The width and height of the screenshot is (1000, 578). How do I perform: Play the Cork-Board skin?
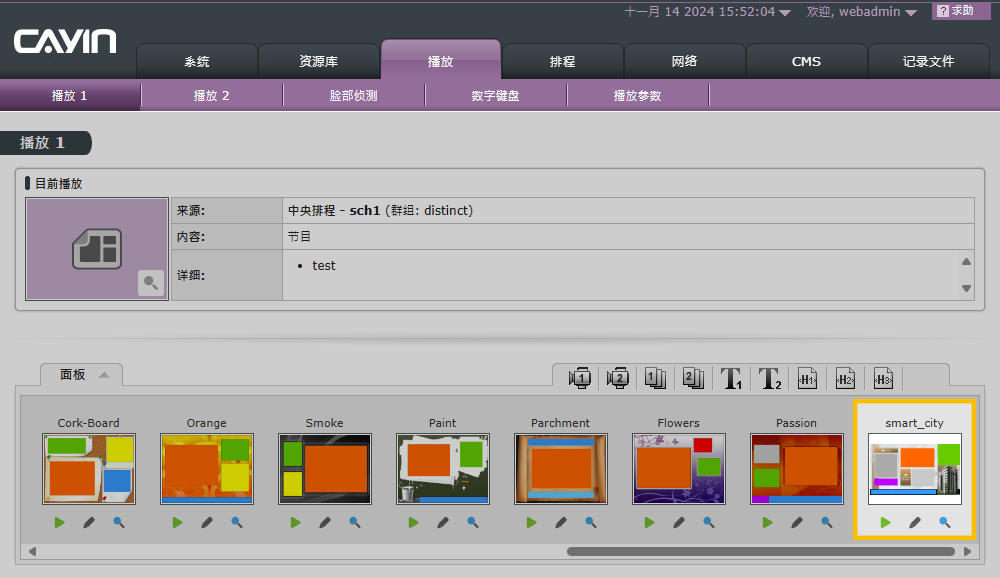(59, 522)
